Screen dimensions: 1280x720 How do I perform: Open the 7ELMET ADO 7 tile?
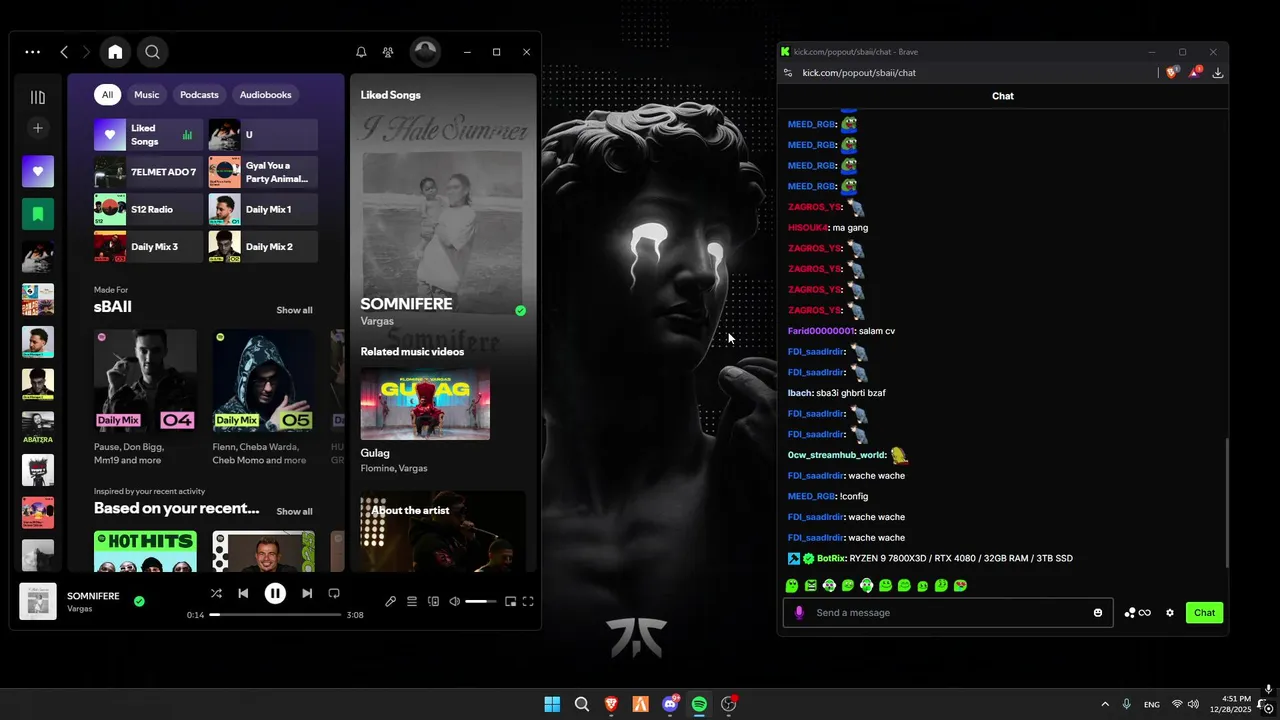[148, 172]
